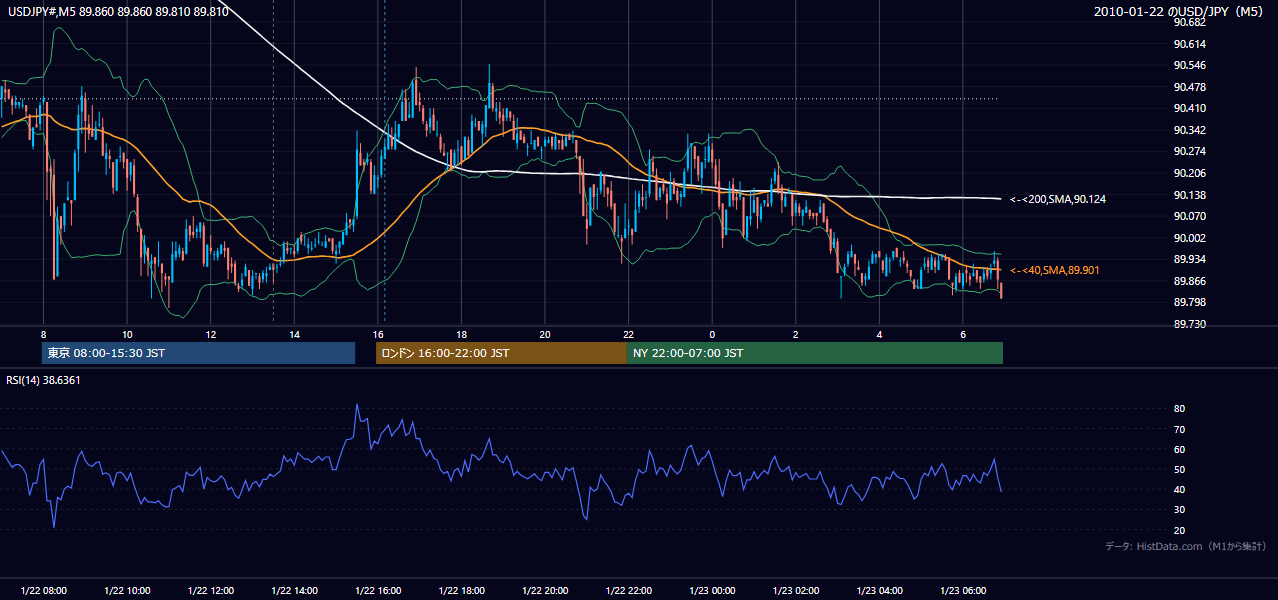The width and height of the screenshot is (1278, 600).
Task: Click the RSI axis level 60
Action: point(1179,449)
